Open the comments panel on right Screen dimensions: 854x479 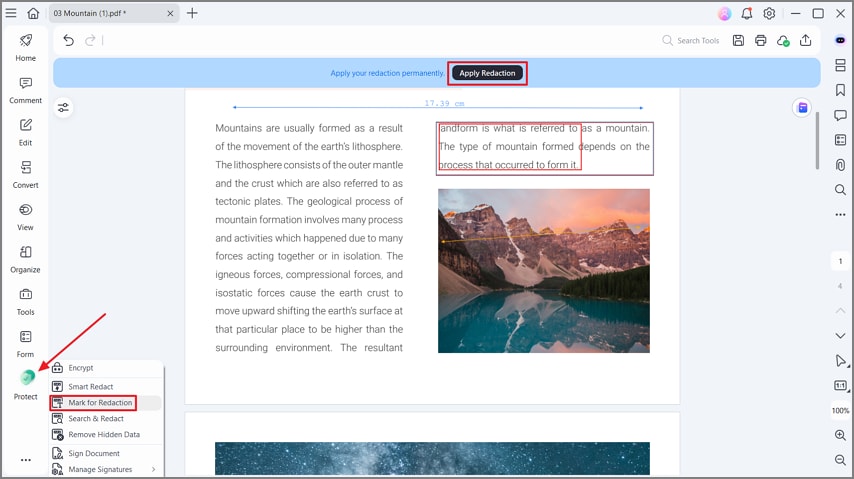[x=840, y=115]
